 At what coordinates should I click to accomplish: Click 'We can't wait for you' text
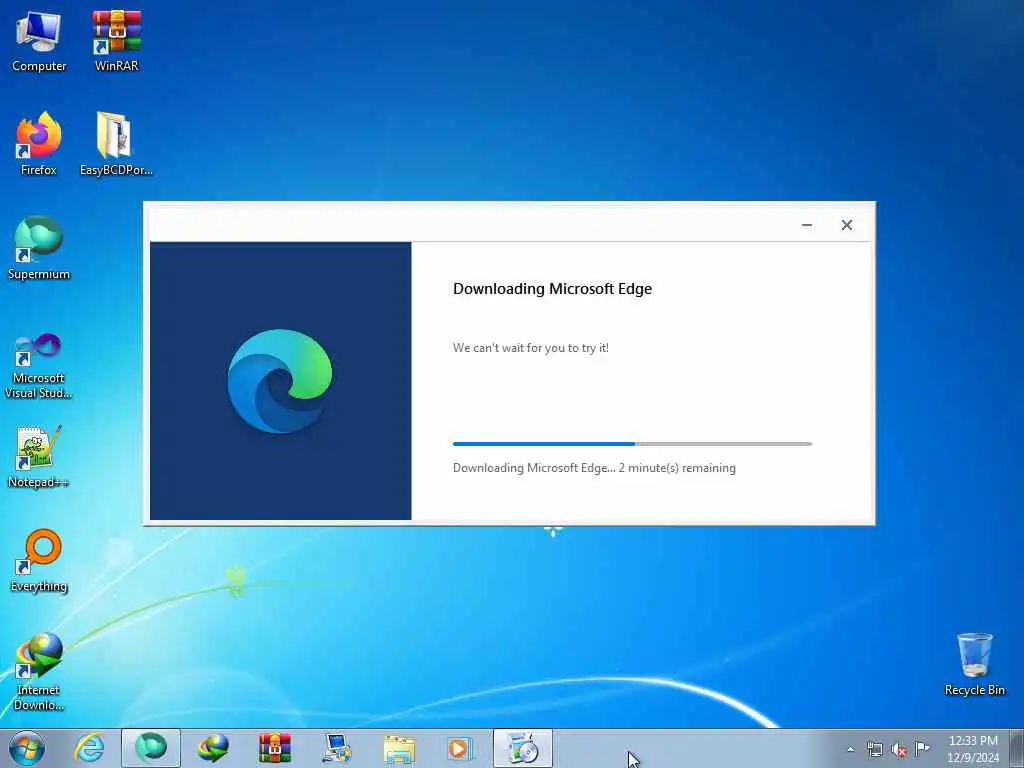pos(531,348)
